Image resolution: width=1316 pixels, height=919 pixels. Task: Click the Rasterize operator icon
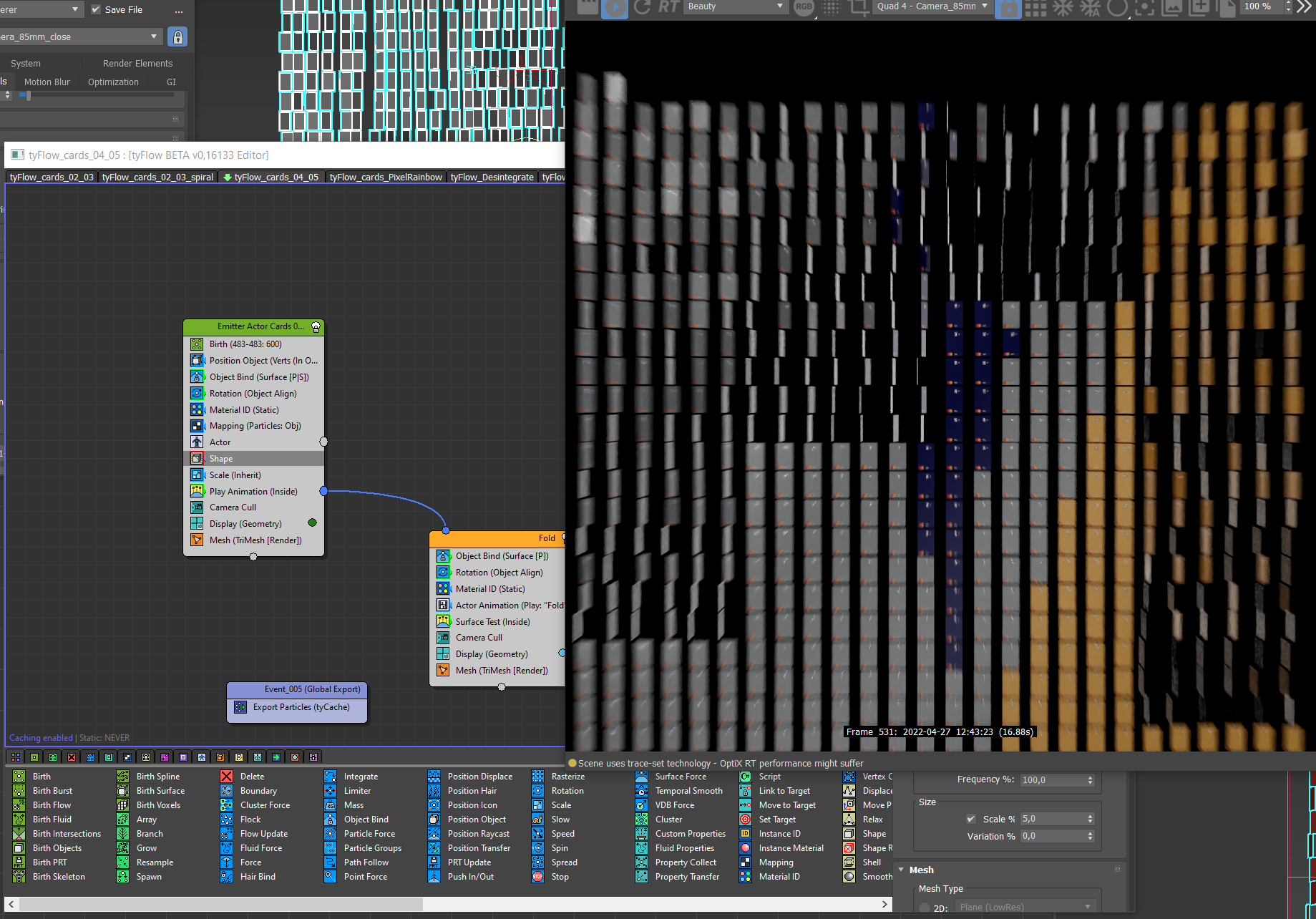pos(537,776)
